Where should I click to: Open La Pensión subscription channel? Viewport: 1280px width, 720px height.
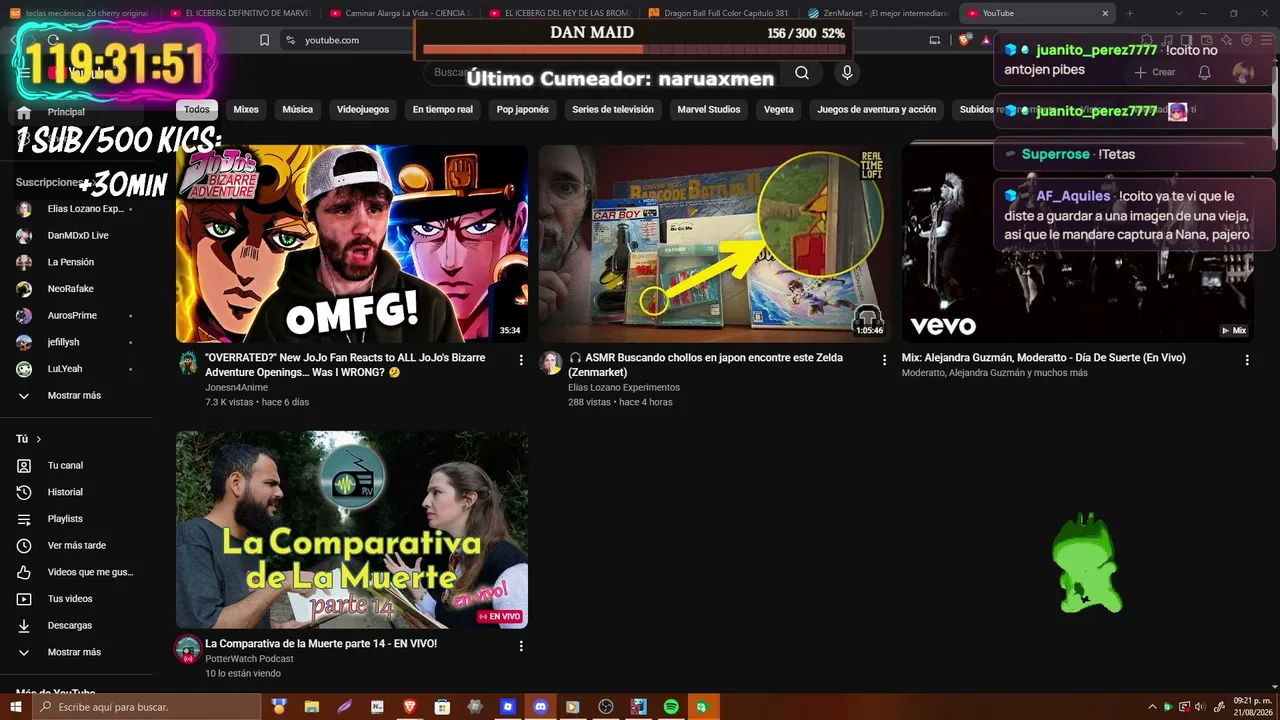(x=78, y=262)
